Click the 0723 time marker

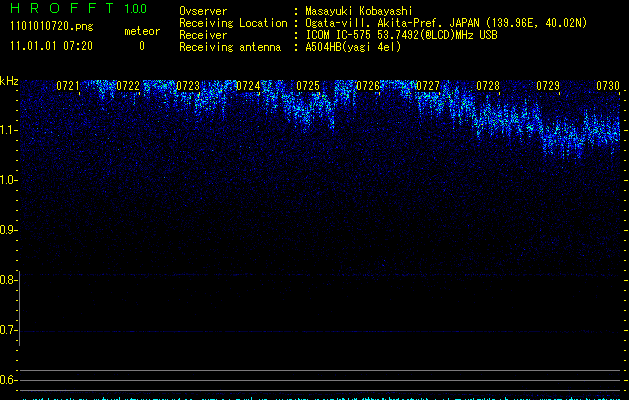[x=188, y=86]
